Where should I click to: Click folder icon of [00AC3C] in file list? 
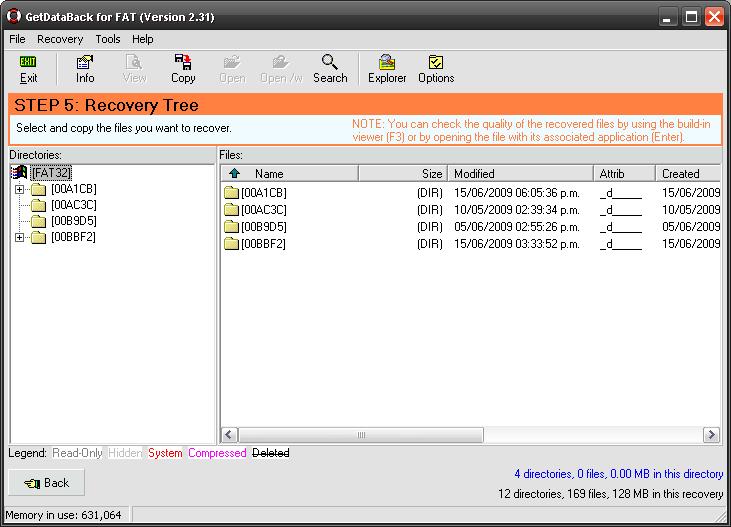(231, 210)
